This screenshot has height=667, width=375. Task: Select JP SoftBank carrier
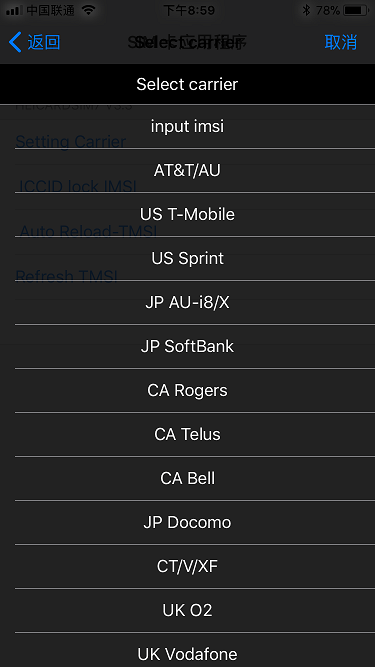pyautogui.click(x=188, y=346)
